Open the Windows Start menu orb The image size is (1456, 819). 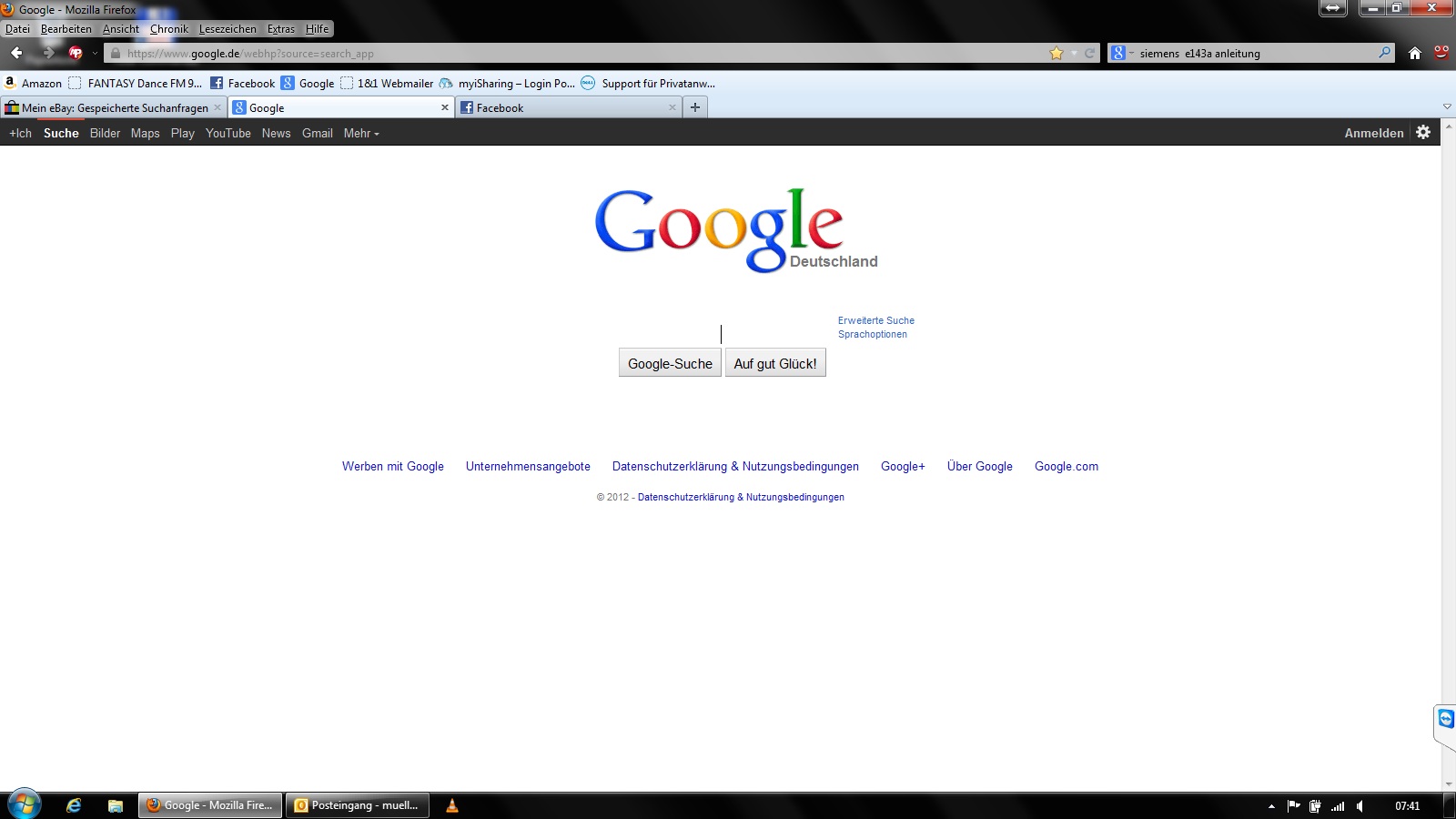pyautogui.click(x=24, y=805)
